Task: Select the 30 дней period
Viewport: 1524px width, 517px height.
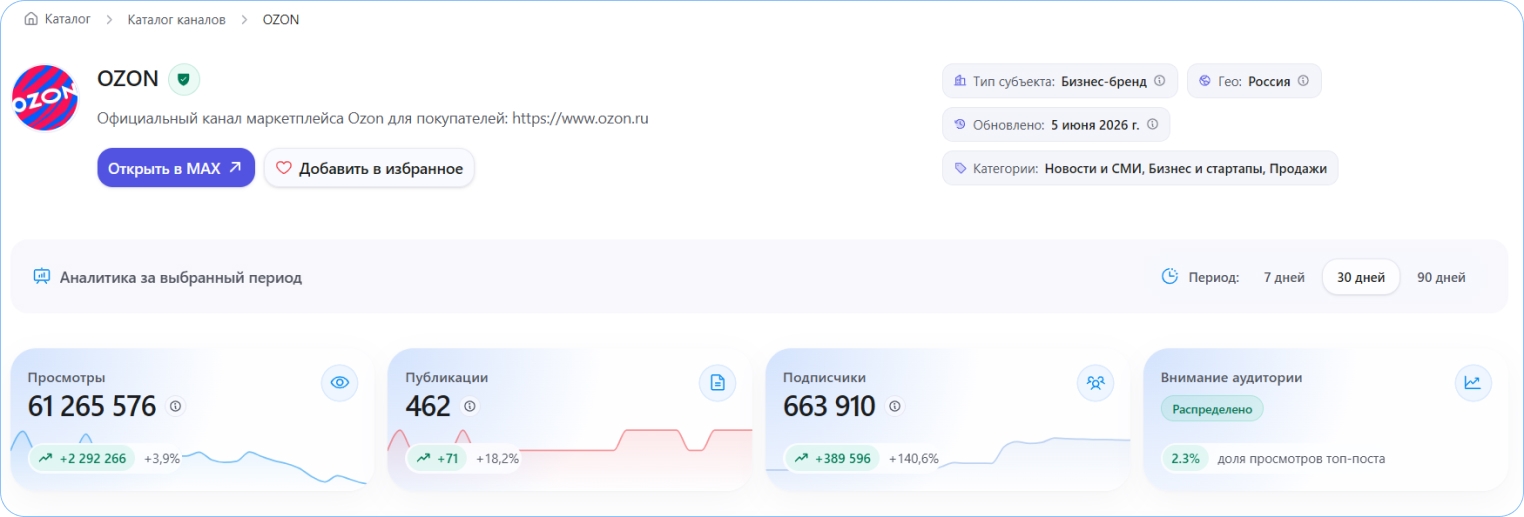Action: tap(1361, 278)
